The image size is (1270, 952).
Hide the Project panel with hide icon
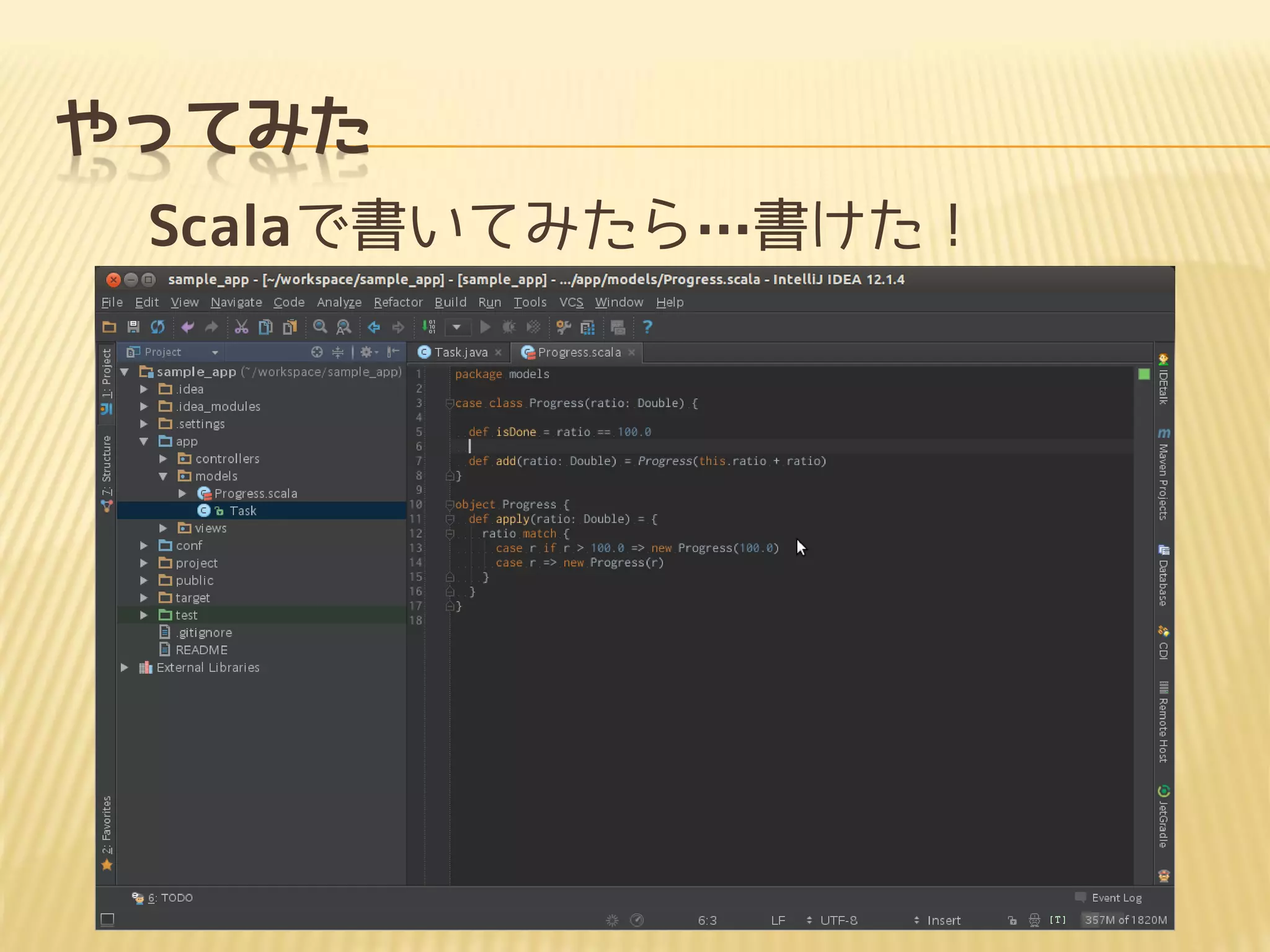[393, 352]
